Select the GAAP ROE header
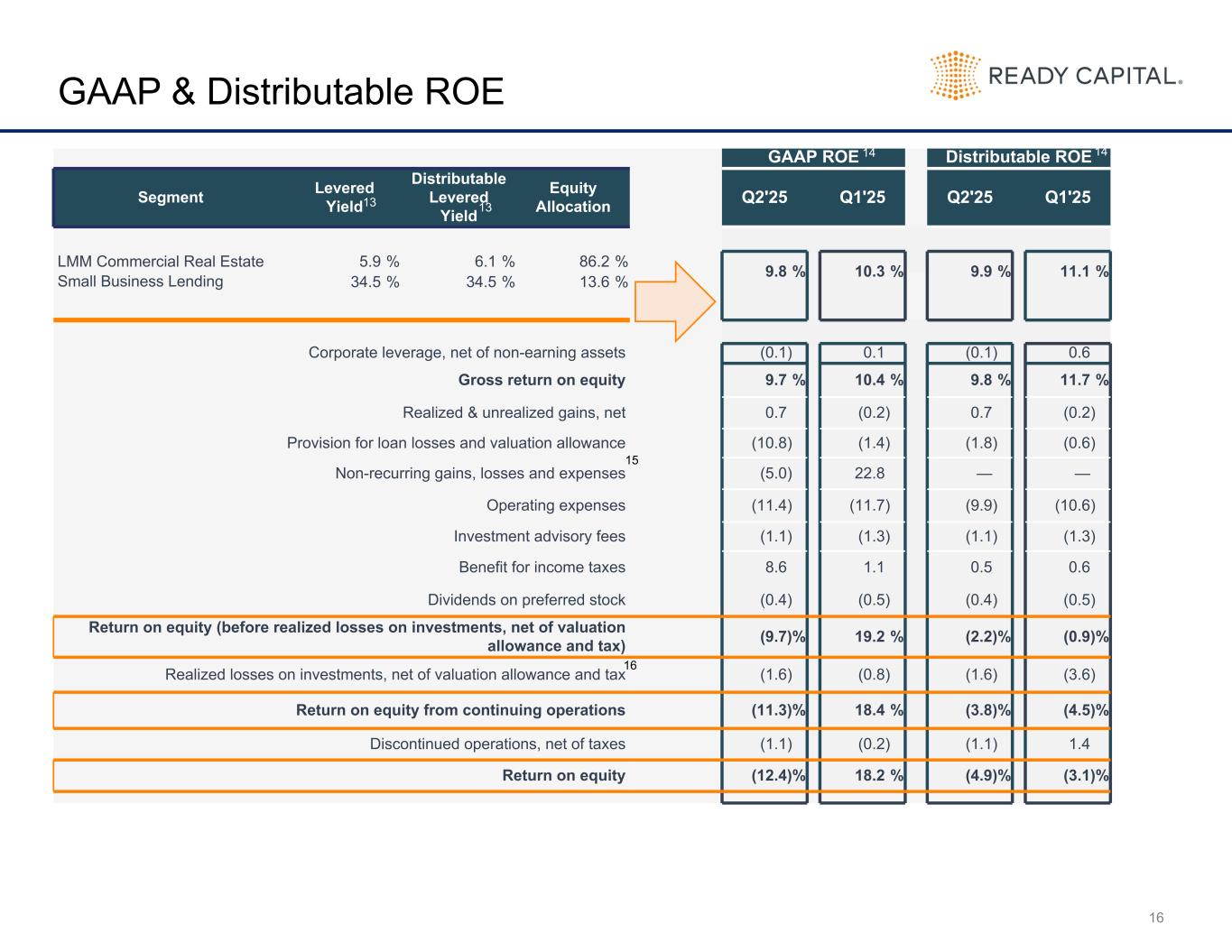 coord(813,157)
